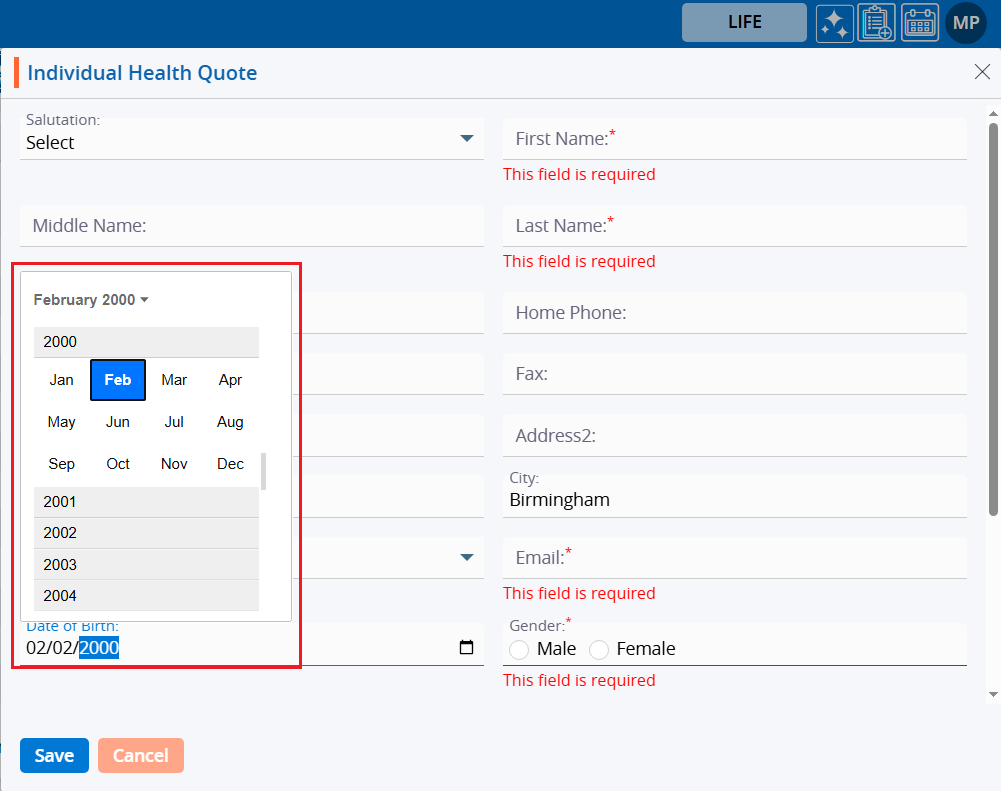Expand the Salutation dropdown
1001x791 pixels.
coord(466,139)
